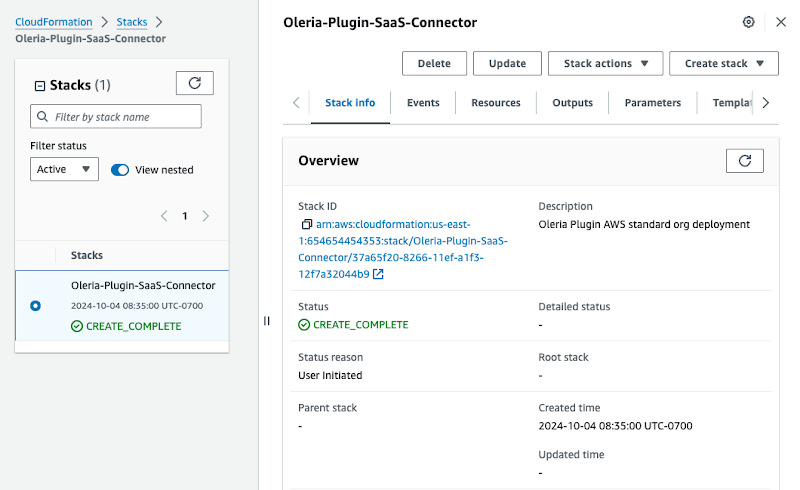
Task: Open the Stacks breadcrumb link
Action: point(132,22)
